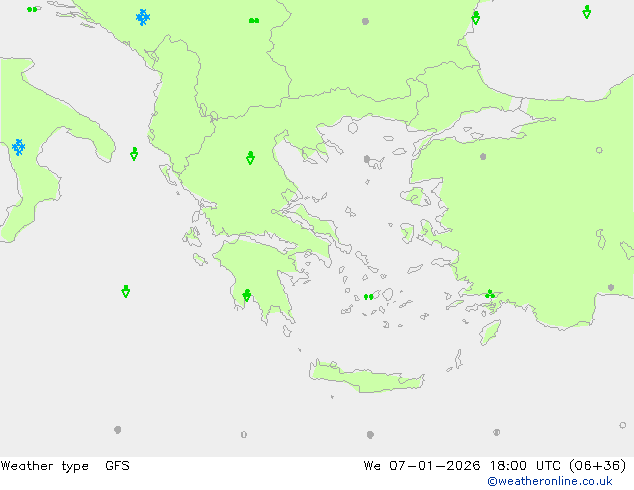Viewport: 634px width, 490px height.
Task: Click the '18:00 UTC' time text
Action: pos(525,466)
